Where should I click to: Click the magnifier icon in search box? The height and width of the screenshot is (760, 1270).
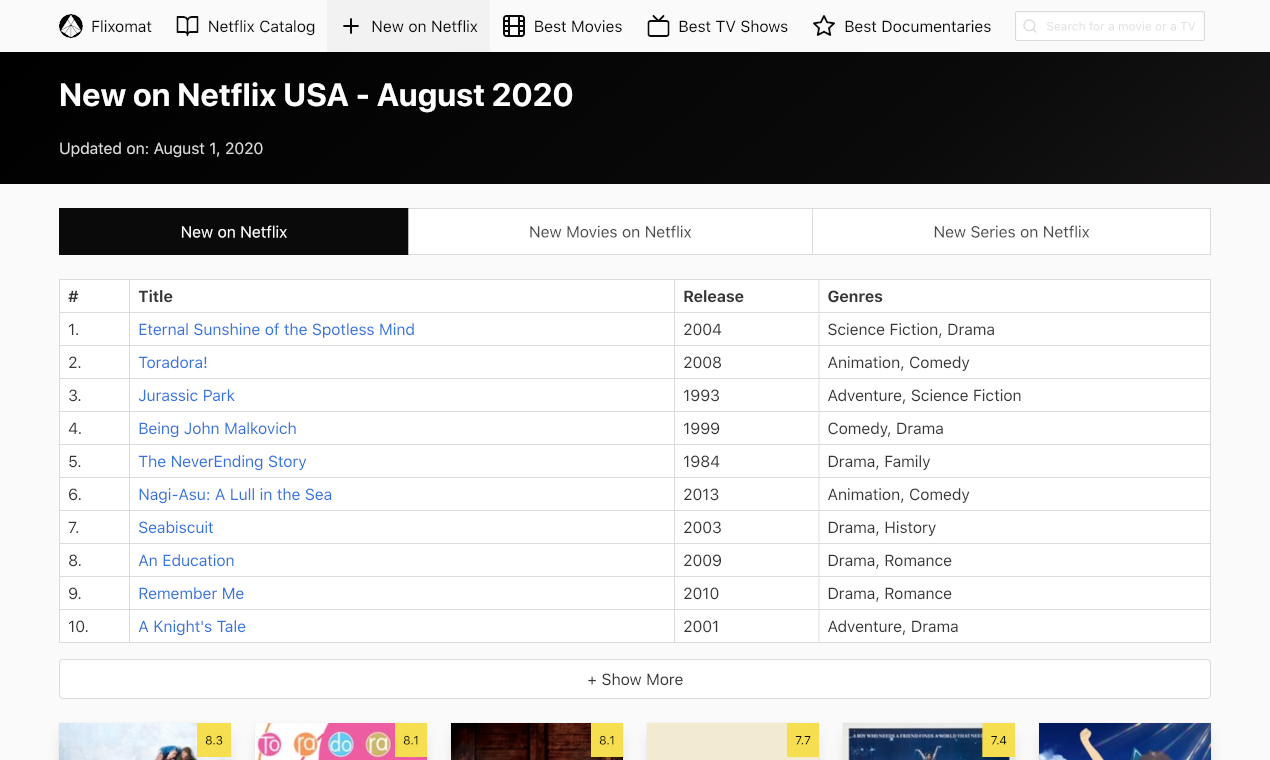(x=1030, y=26)
